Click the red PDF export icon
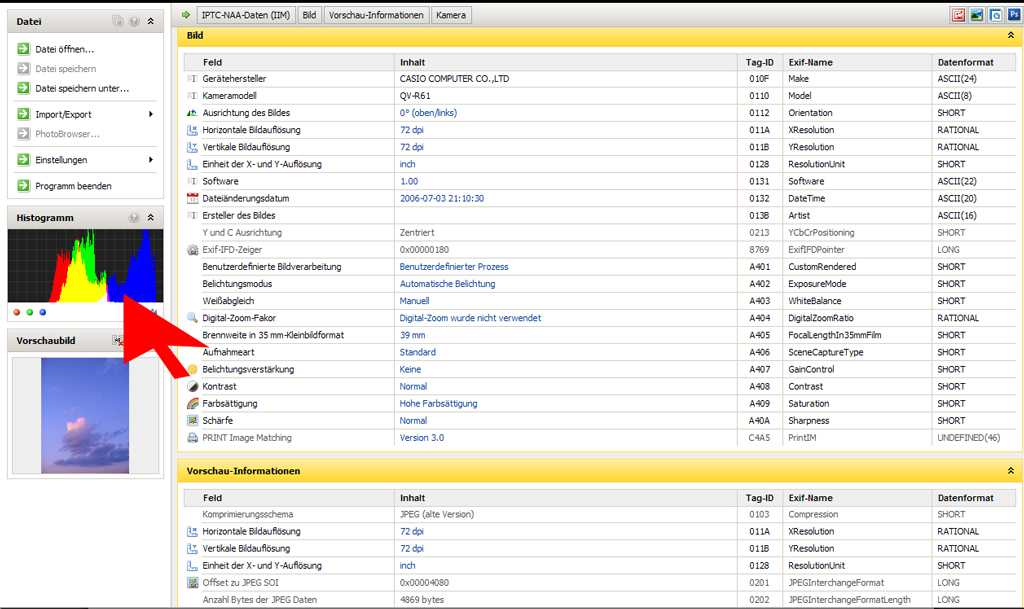The height and width of the screenshot is (609, 1024). [x=958, y=15]
